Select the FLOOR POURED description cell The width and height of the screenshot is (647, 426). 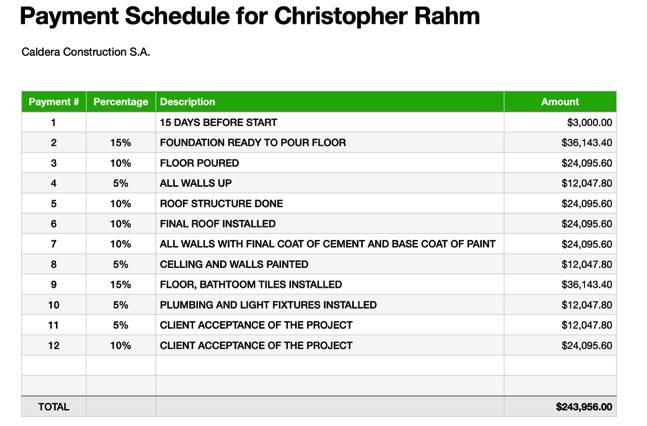[x=329, y=163]
